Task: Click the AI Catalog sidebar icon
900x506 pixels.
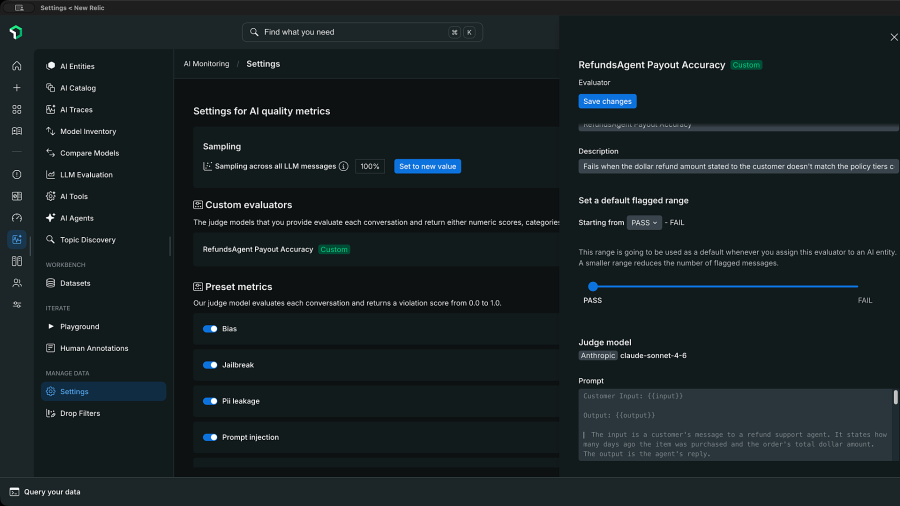Action: point(51,88)
